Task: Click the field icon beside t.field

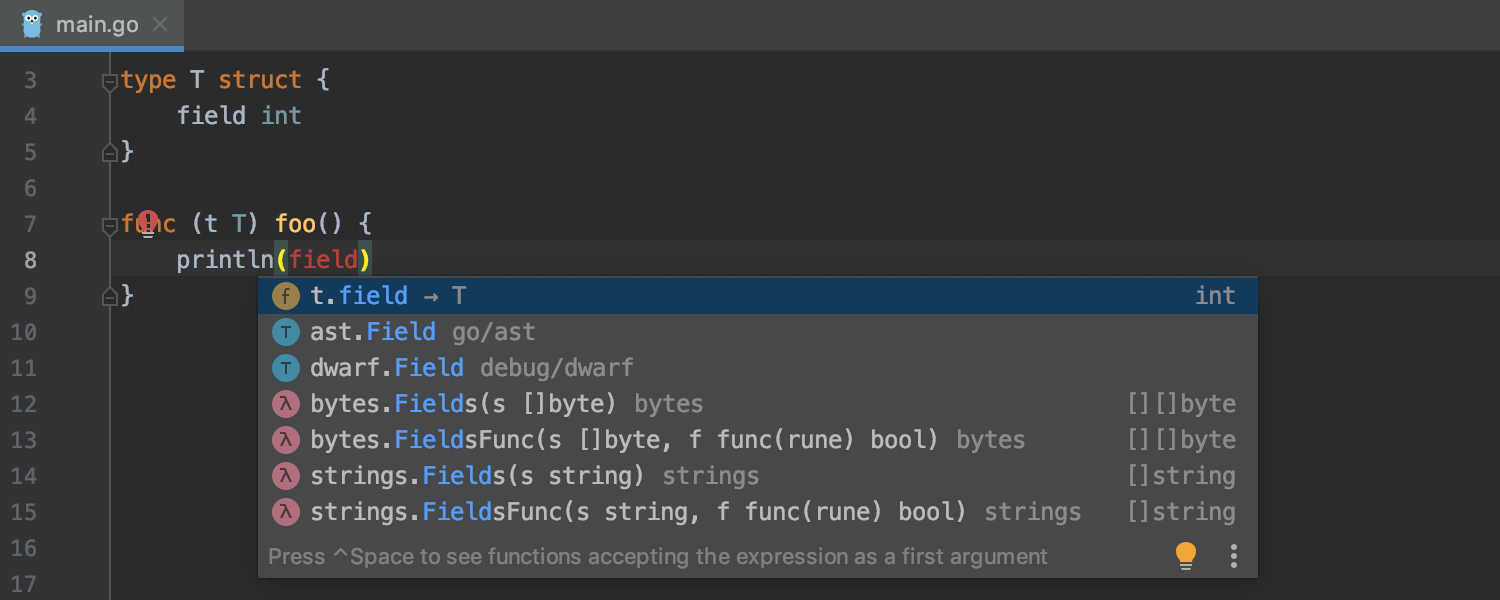Action: [286, 296]
